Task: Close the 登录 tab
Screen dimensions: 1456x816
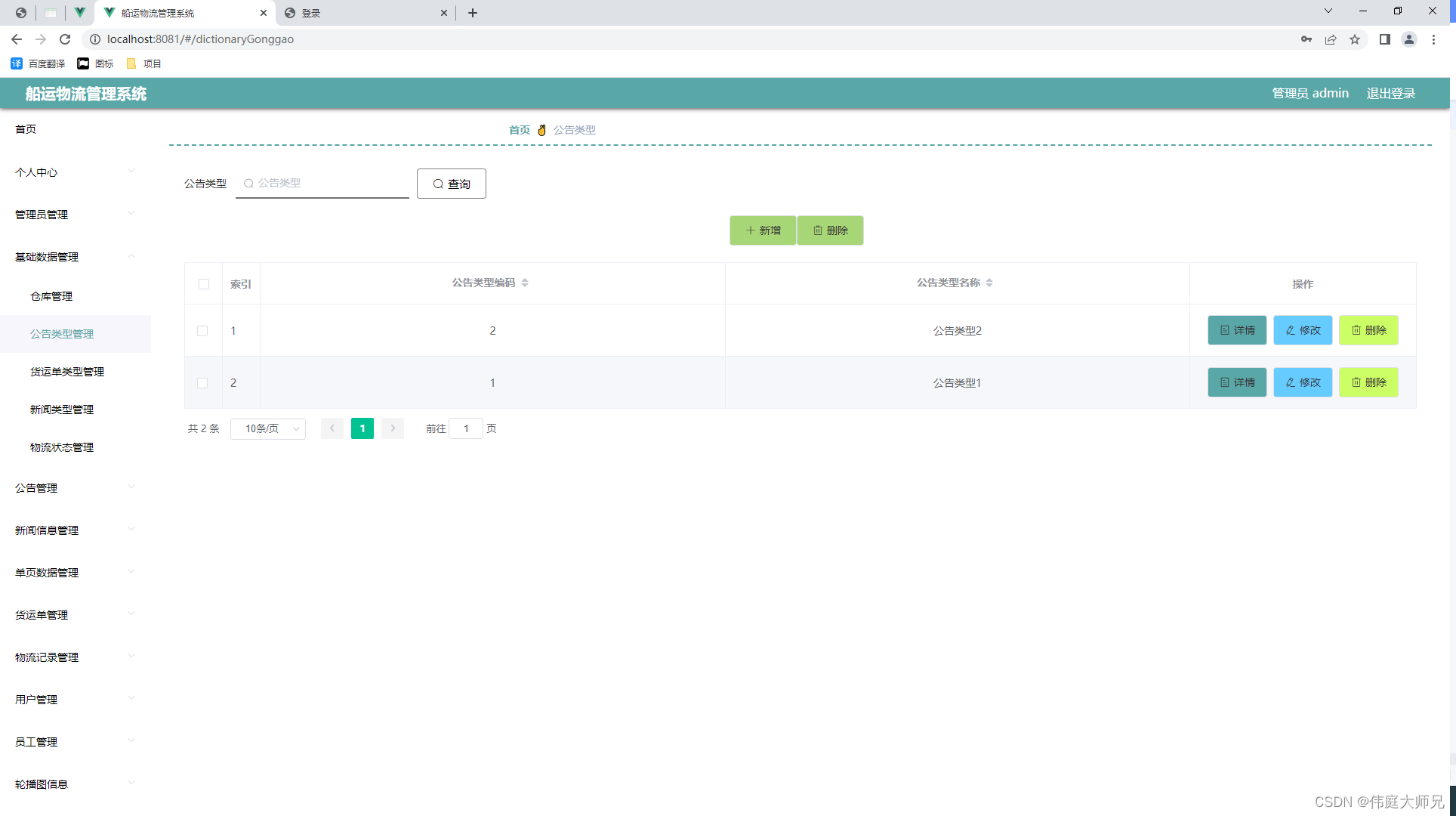Action: [443, 13]
